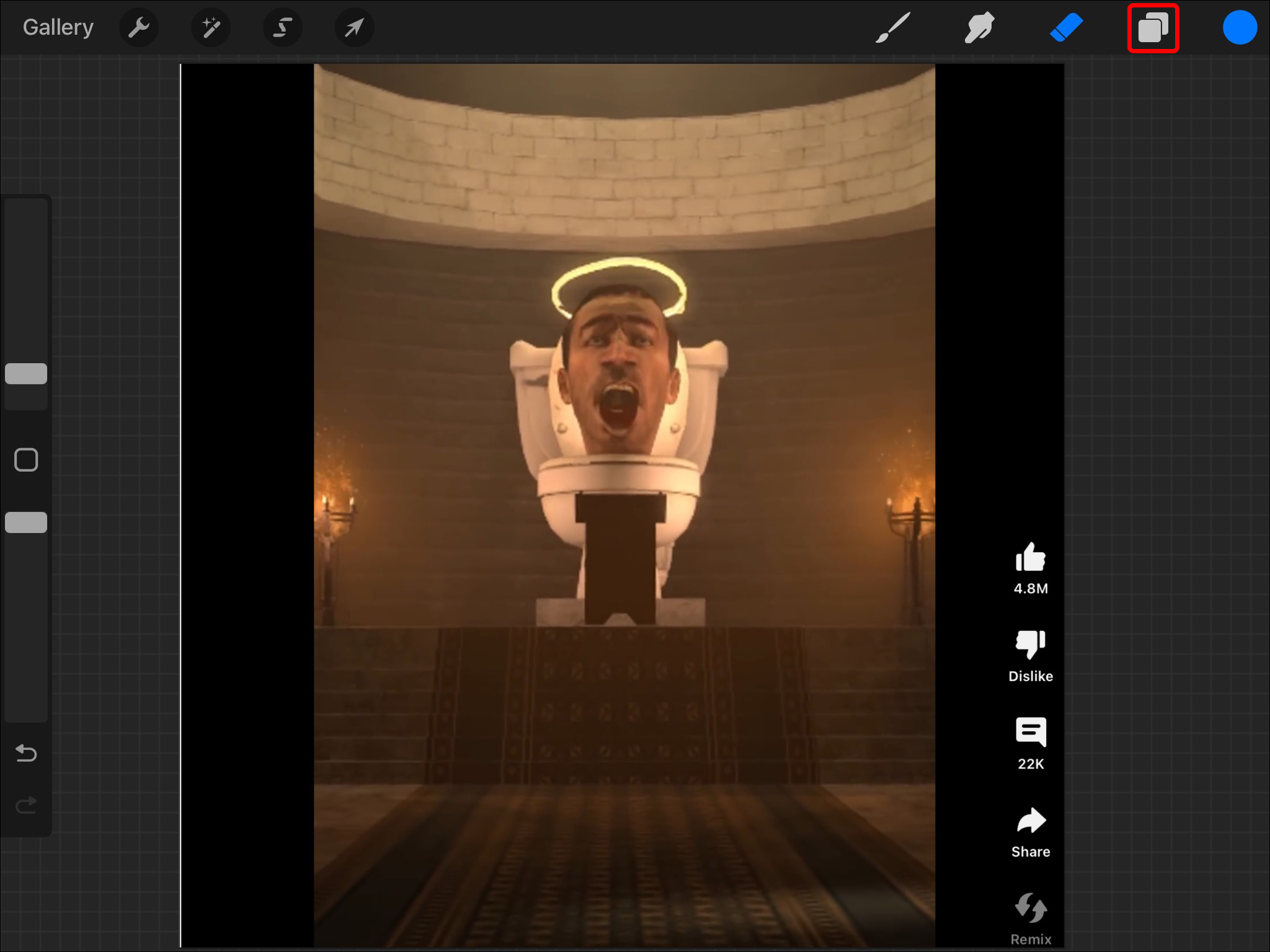Activate the Transform arrow tool

[x=354, y=28]
